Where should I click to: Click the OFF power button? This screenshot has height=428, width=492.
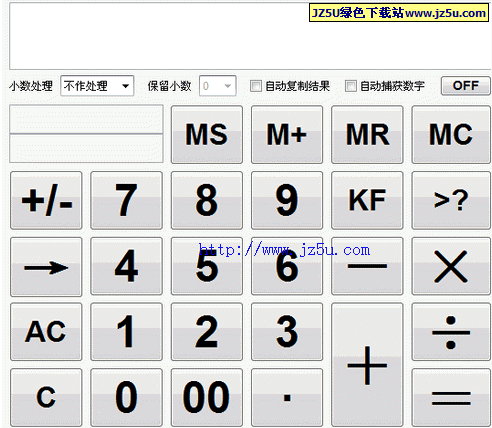click(465, 86)
